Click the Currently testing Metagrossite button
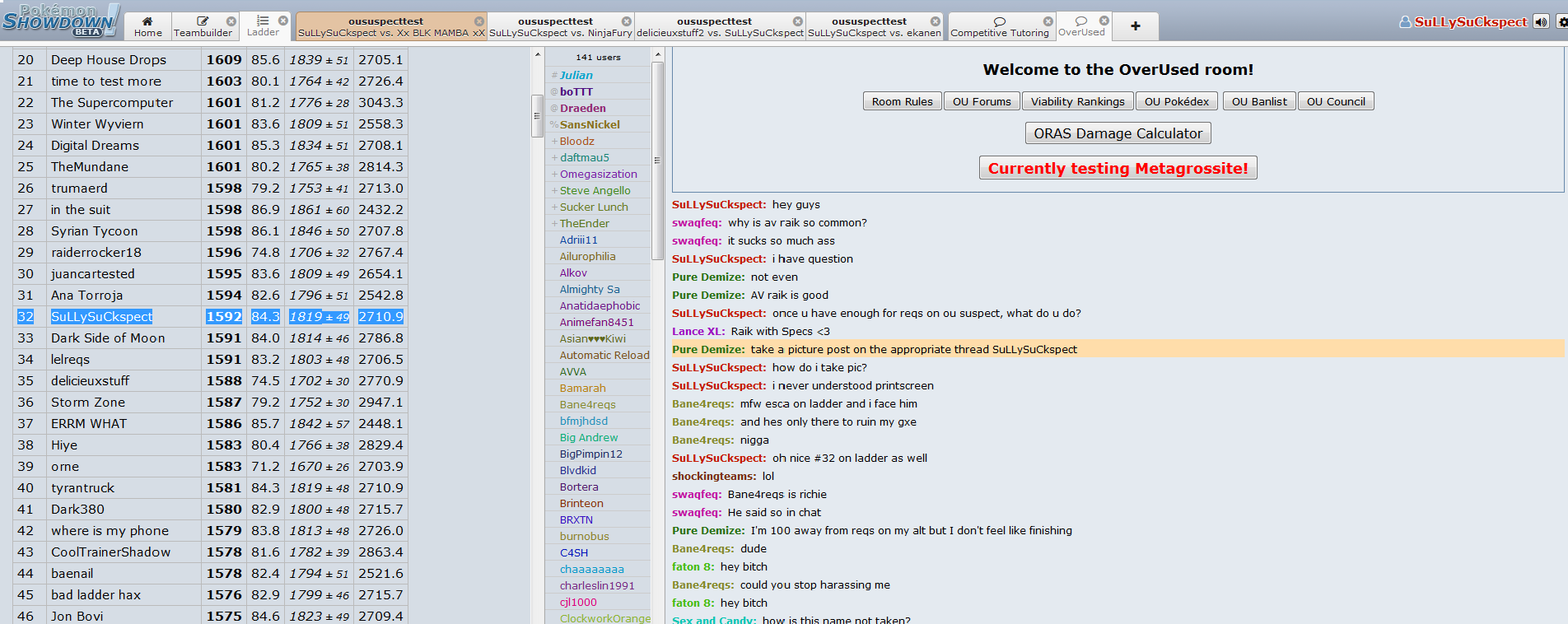The width and height of the screenshot is (1568, 624). tap(1118, 168)
